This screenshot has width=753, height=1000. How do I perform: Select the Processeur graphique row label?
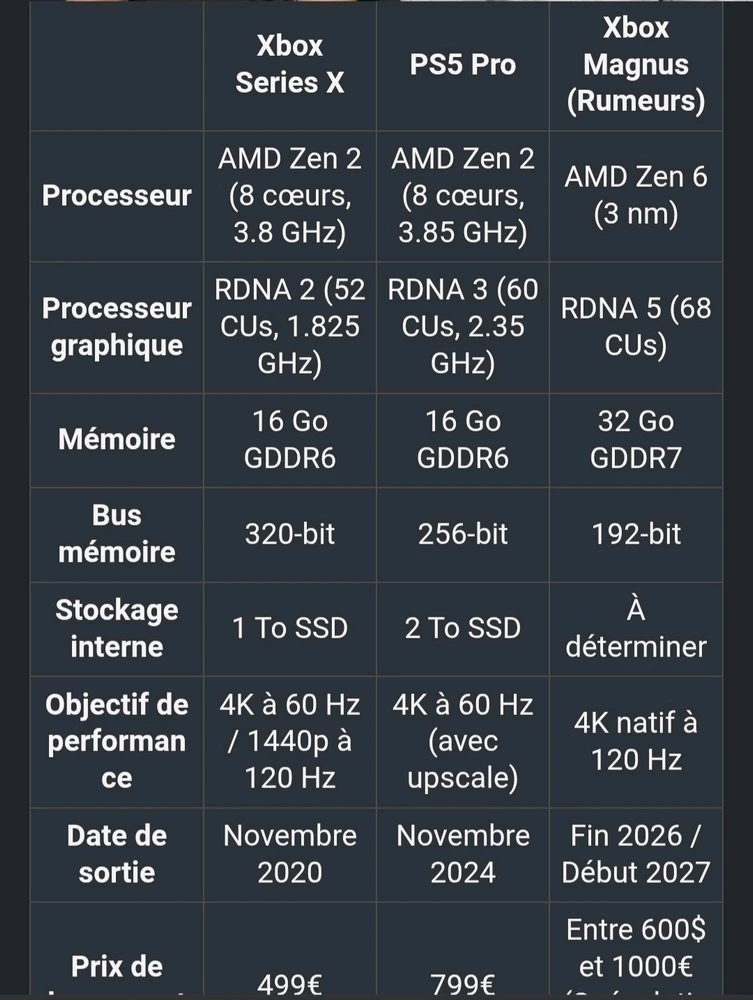[x=116, y=327]
